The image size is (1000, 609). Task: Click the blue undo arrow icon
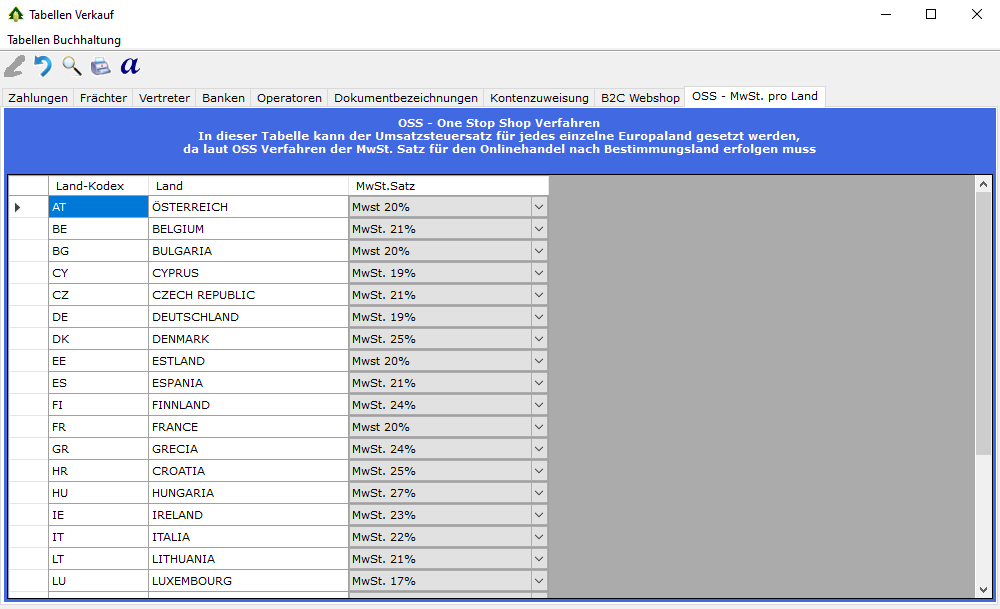pos(43,66)
